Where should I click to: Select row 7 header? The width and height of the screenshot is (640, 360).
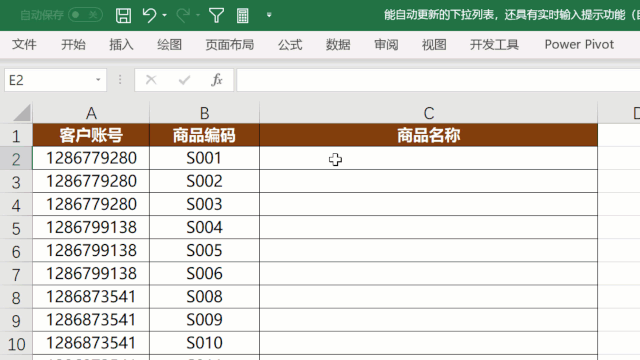[x=16, y=274]
